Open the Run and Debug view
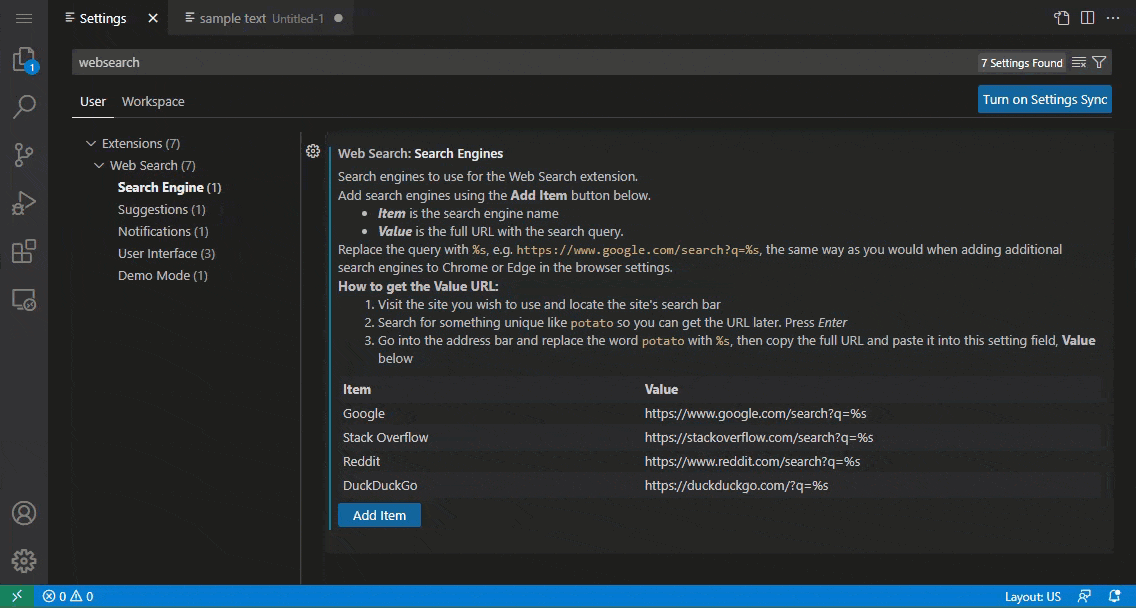The height and width of the screenshot is (608, 1136). [x=24, y=203]
